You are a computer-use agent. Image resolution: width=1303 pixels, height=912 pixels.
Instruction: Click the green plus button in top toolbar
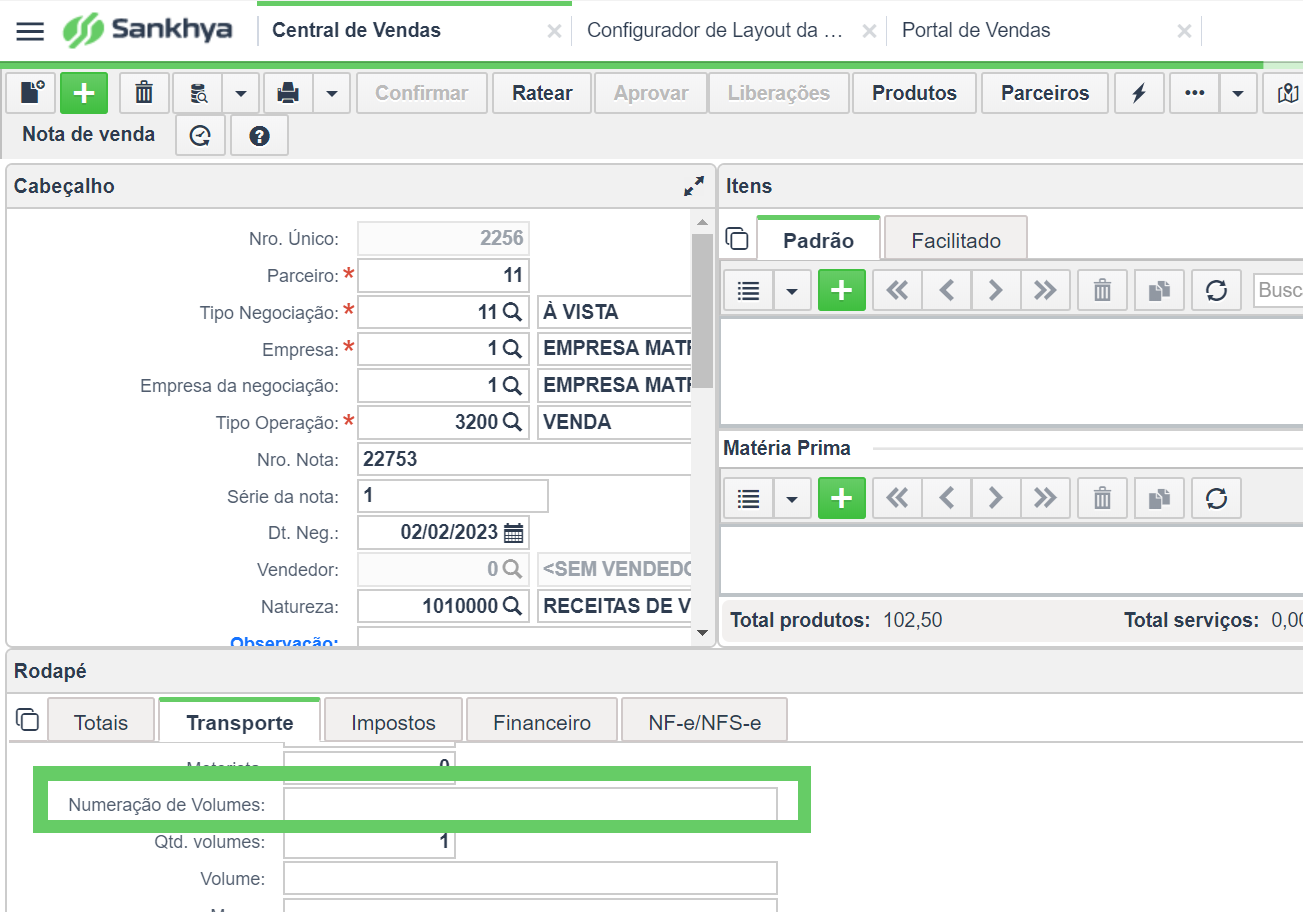pos(84,93)
